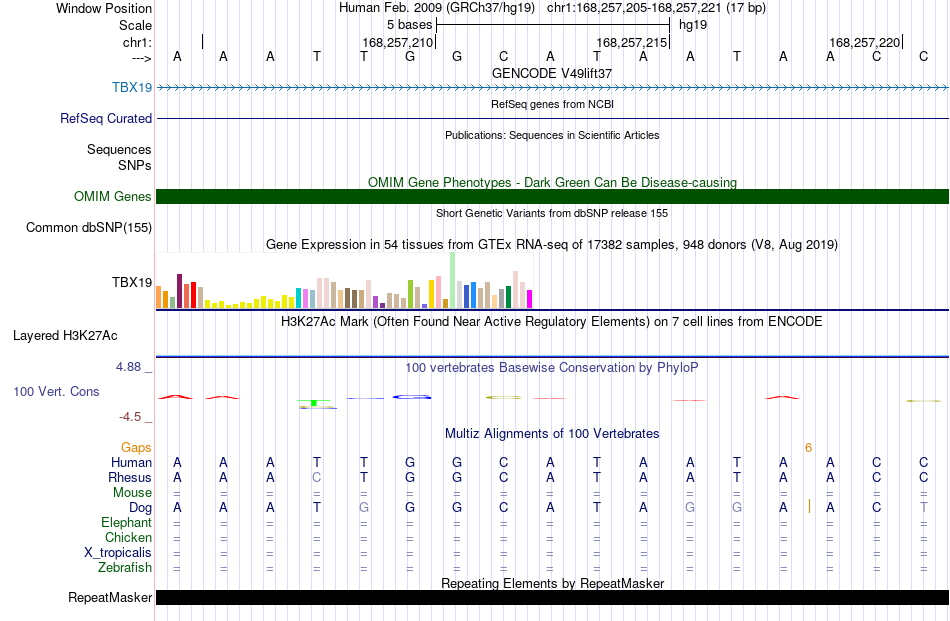950x621 pixels.
Task: Select the dark green OMIM Genes bar
Action: click(552, 196)
